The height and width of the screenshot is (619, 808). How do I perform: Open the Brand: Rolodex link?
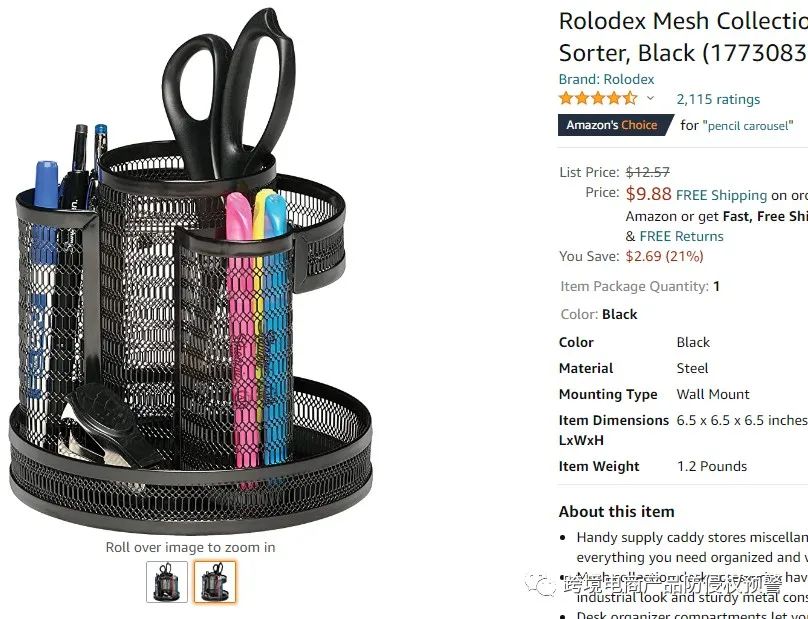coord(606,79)
